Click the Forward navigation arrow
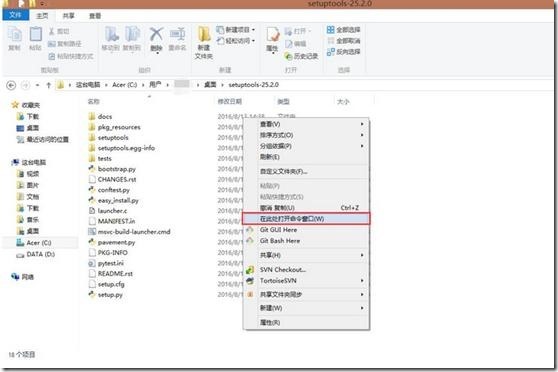558x372 pixels. click(25, 85)
